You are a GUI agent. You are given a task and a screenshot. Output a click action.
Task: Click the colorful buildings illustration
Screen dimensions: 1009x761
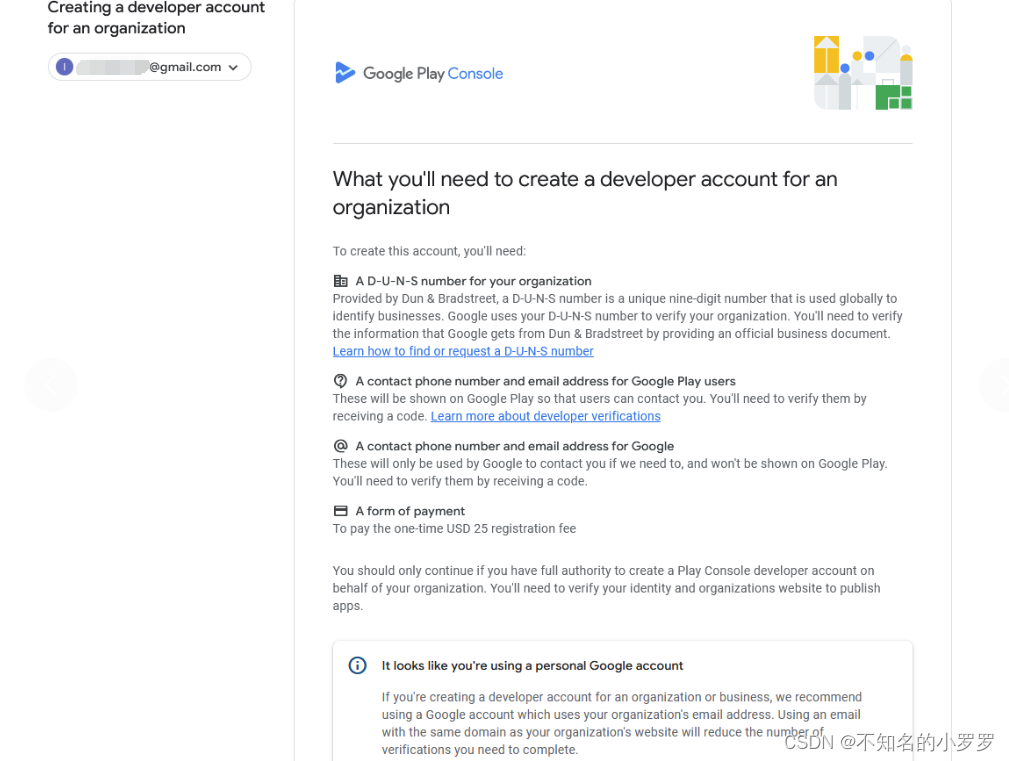pos(863,73)
